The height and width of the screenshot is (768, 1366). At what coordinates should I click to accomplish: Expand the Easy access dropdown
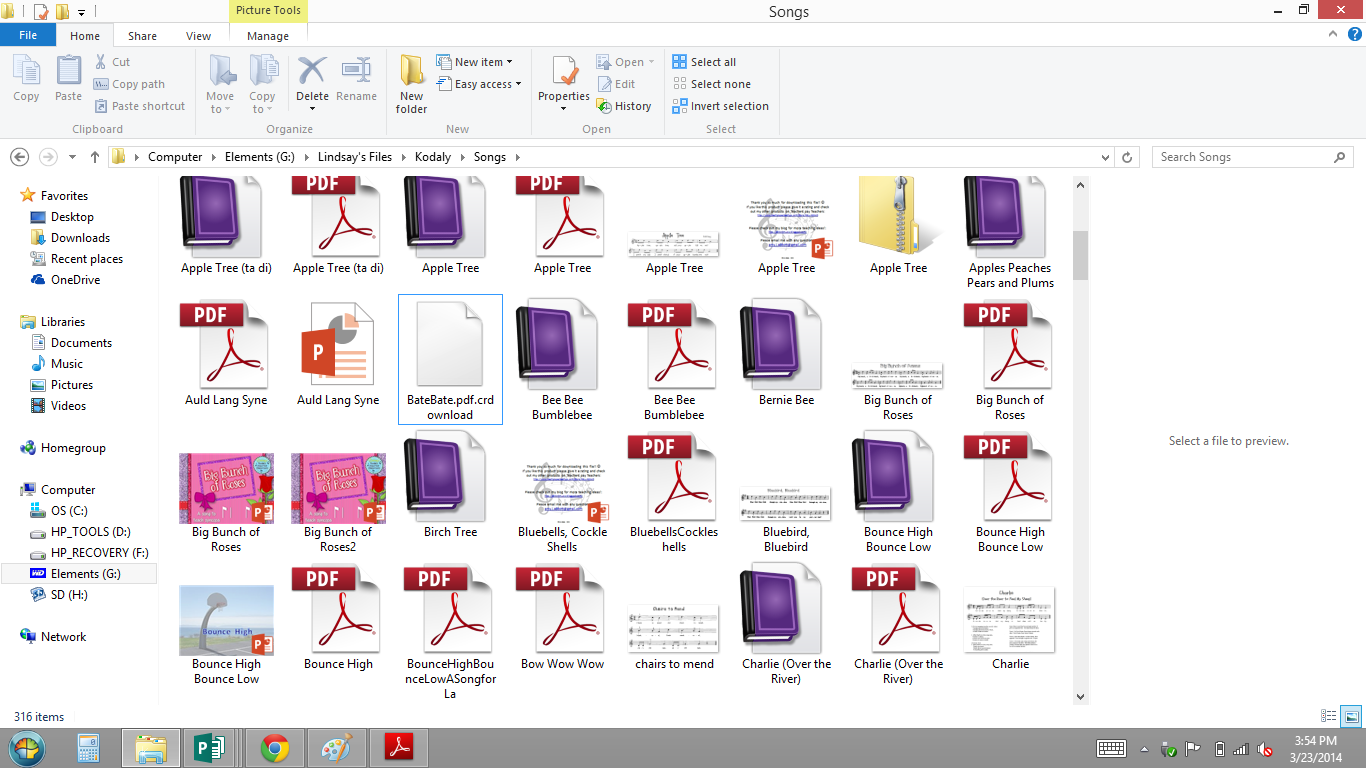pyautogui.click(x=480, y=84)
